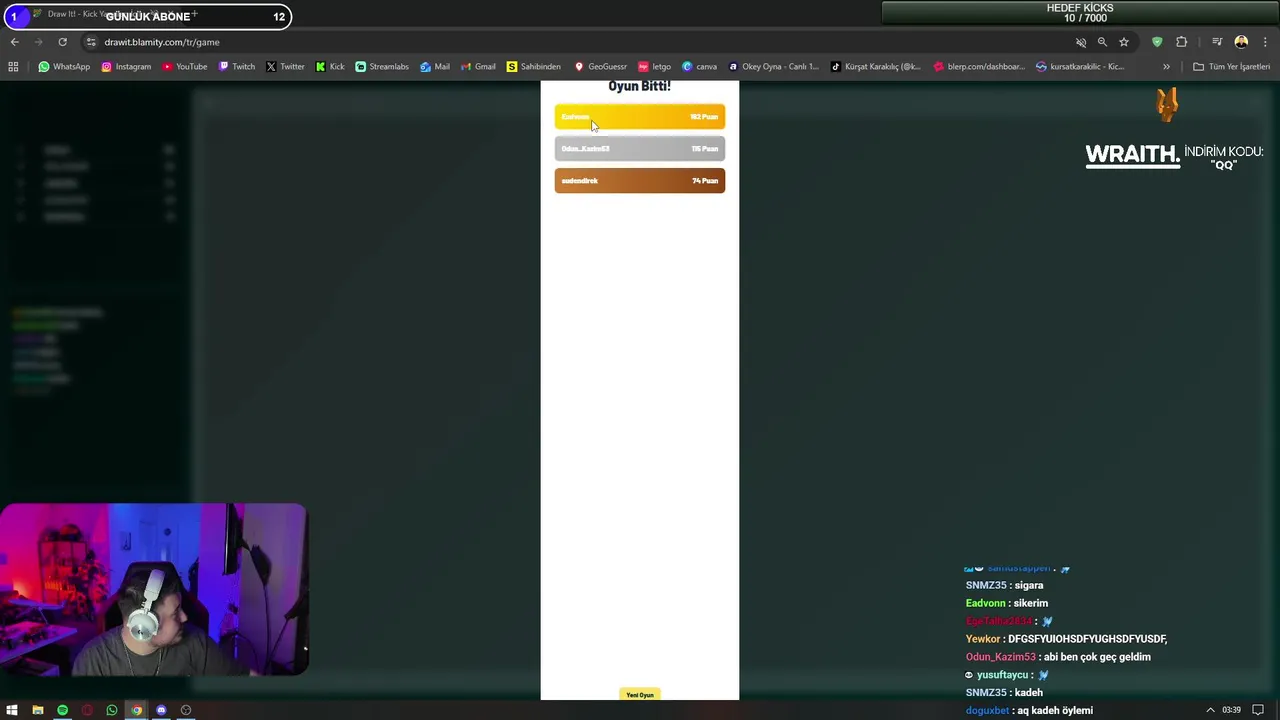Click the HEDEF KICKS 10 / 7000 goal bar
This screenshot has height=720, width=1280.
[x=1080, y=13]
